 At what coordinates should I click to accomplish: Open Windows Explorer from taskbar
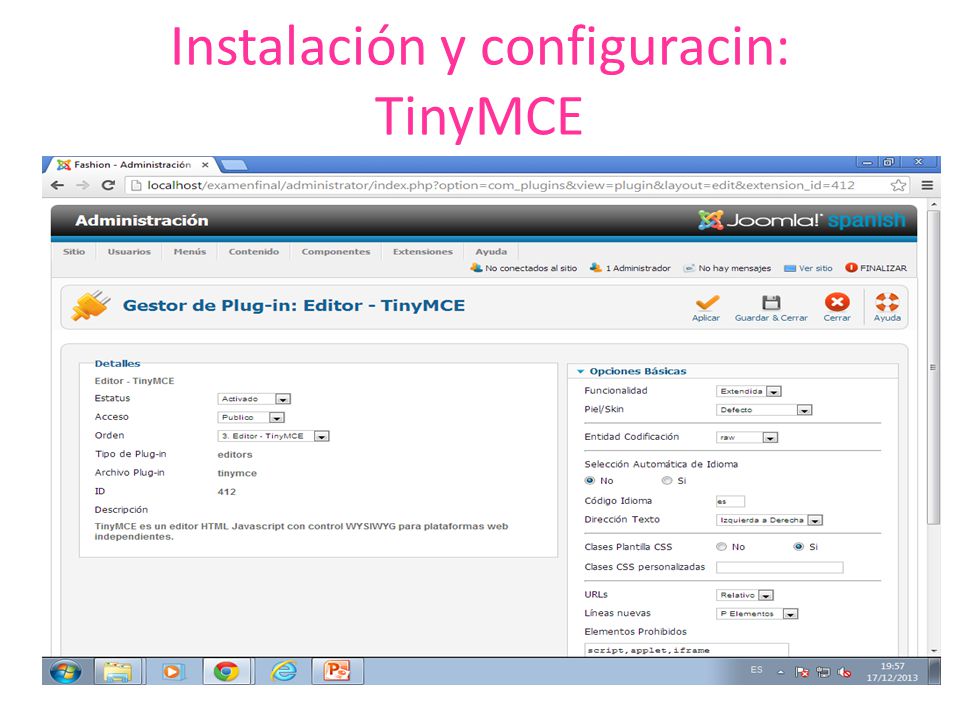118,672
